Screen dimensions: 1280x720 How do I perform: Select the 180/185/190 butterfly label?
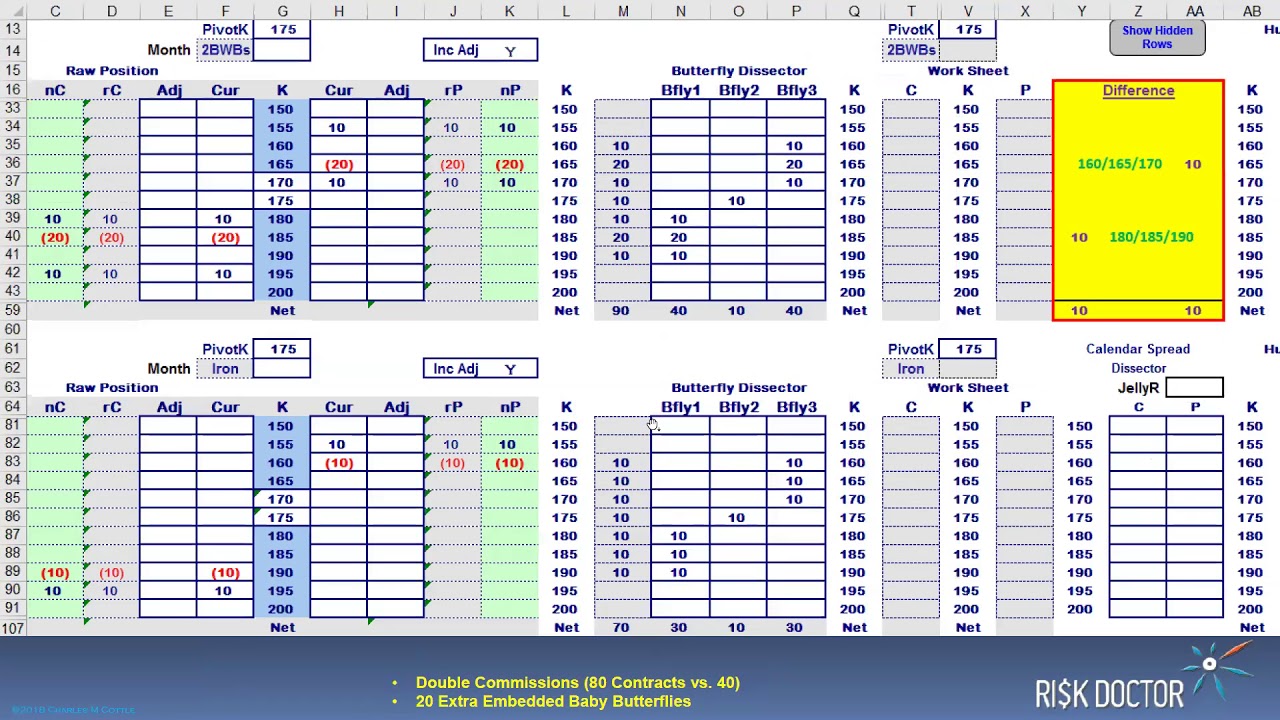(x=1151, y=237)
